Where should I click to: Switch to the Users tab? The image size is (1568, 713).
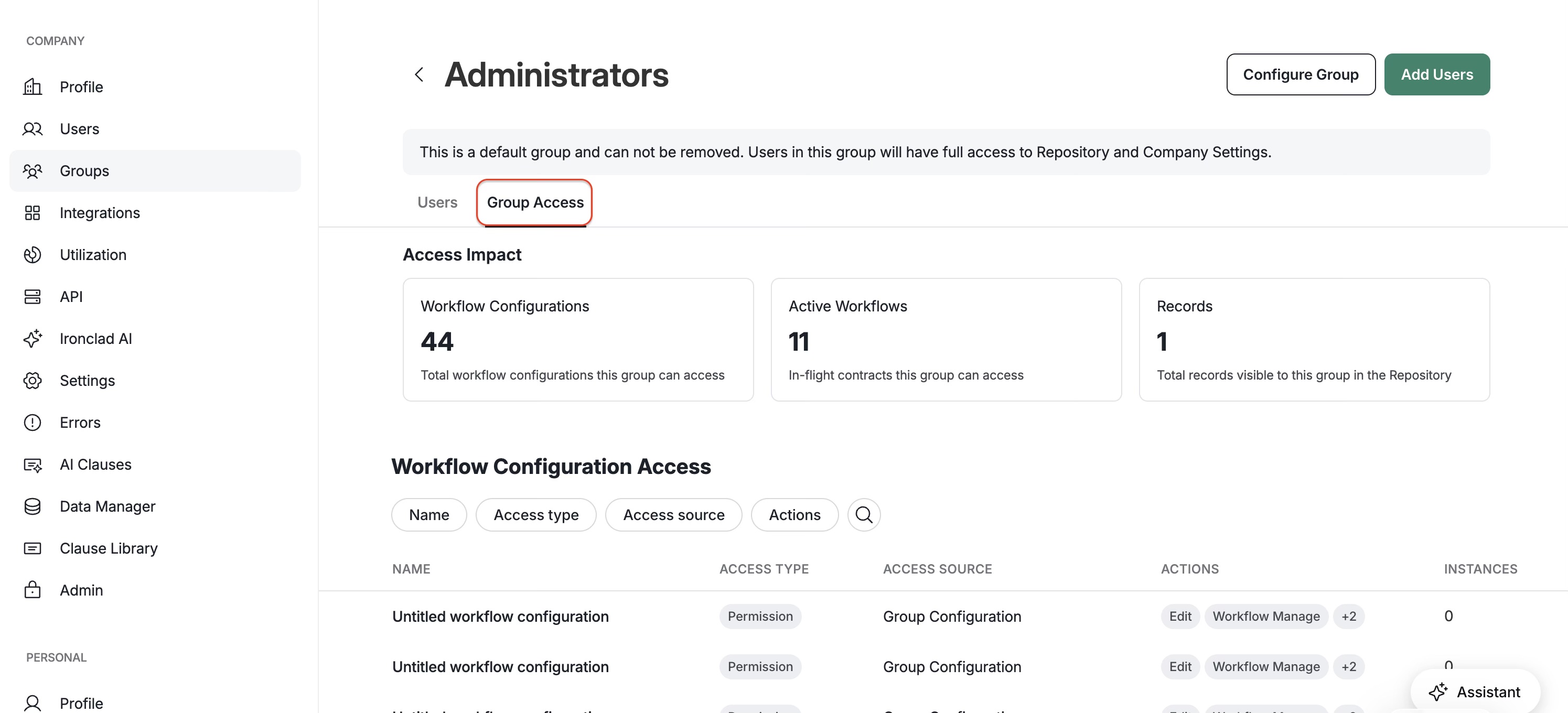[437, 202]
